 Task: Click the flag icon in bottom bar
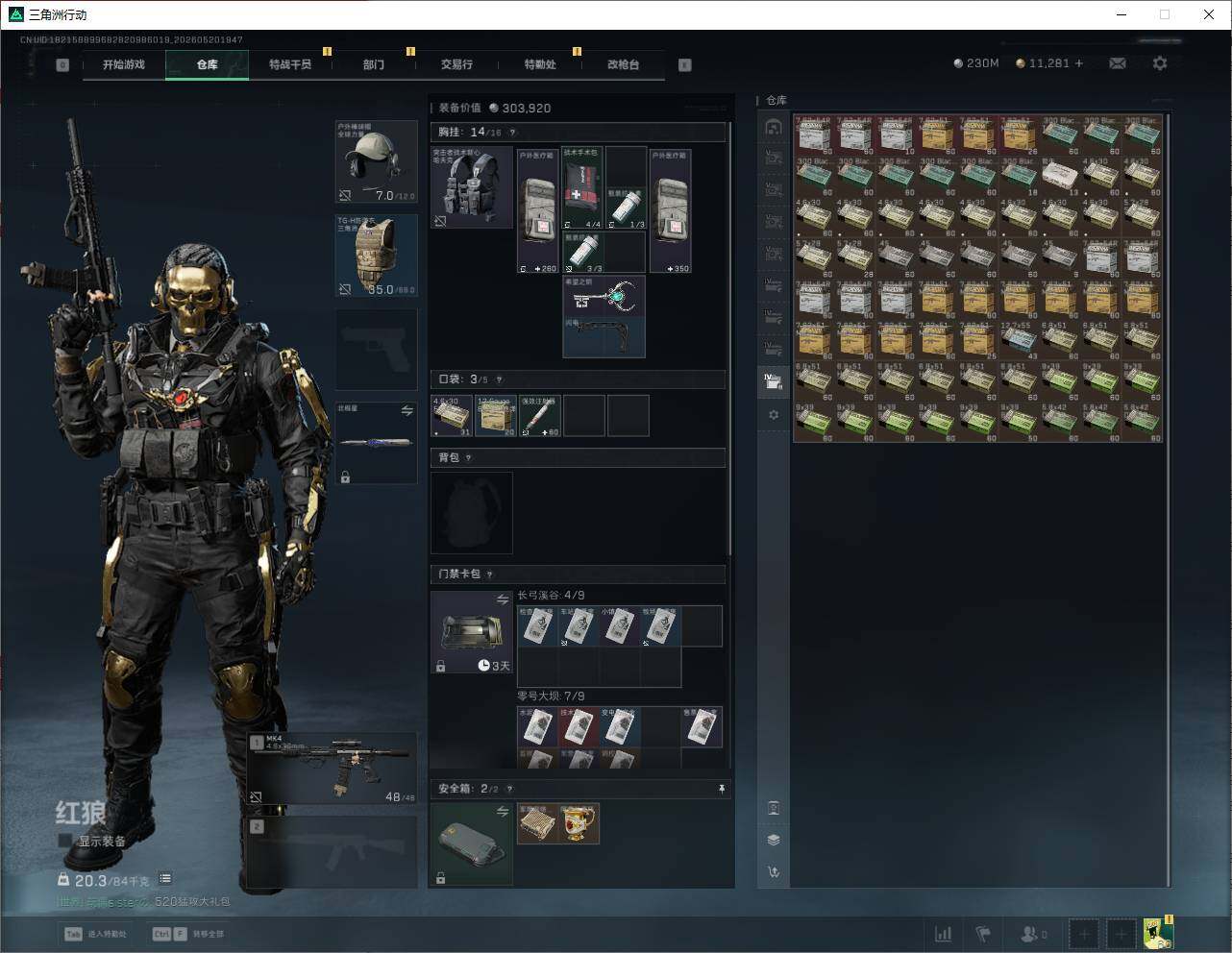pyautogui.click(x=983, y=934)
